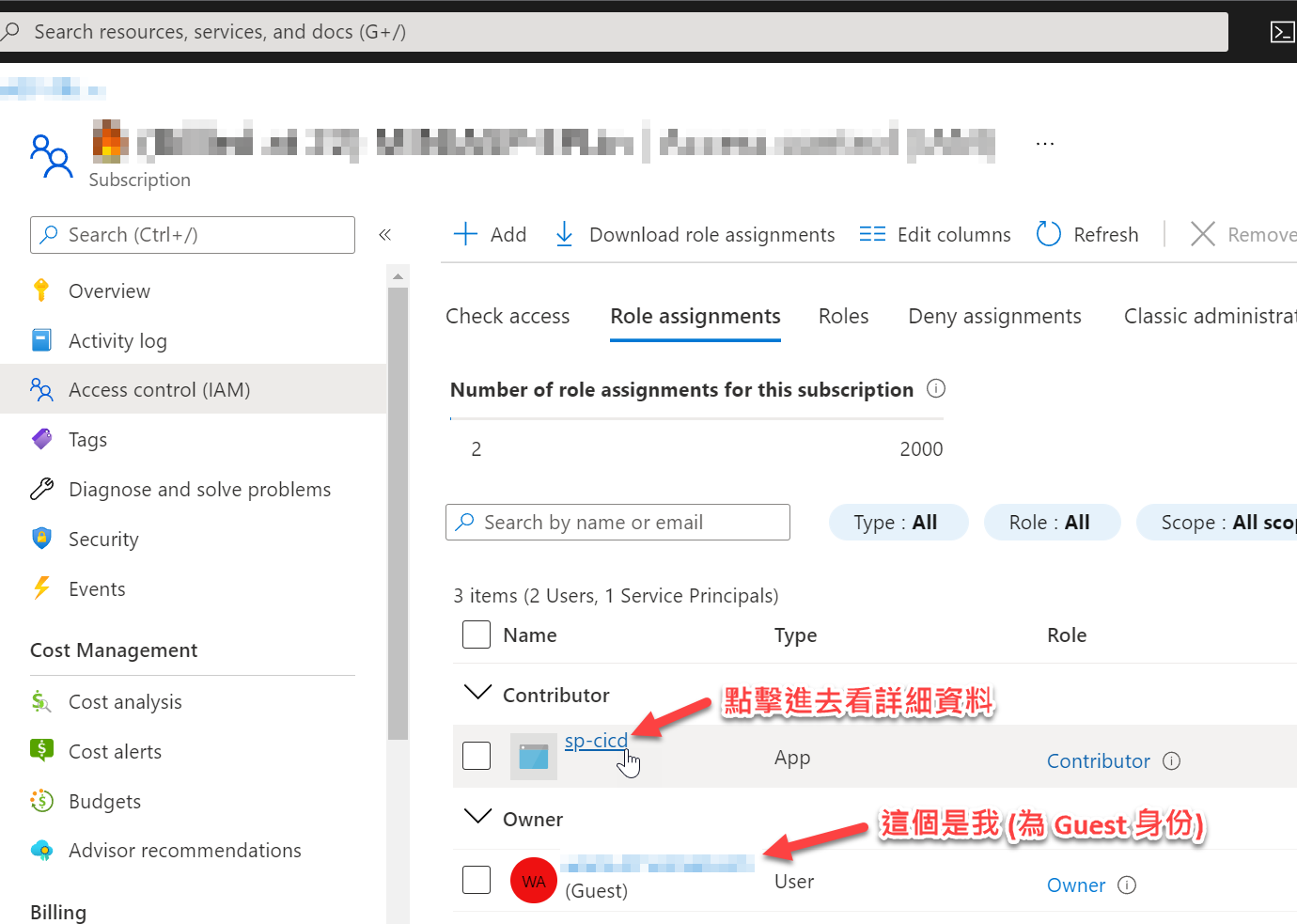Click the Activity log icon
Viewport: 1297px width, 924px height.
point(41,340)
